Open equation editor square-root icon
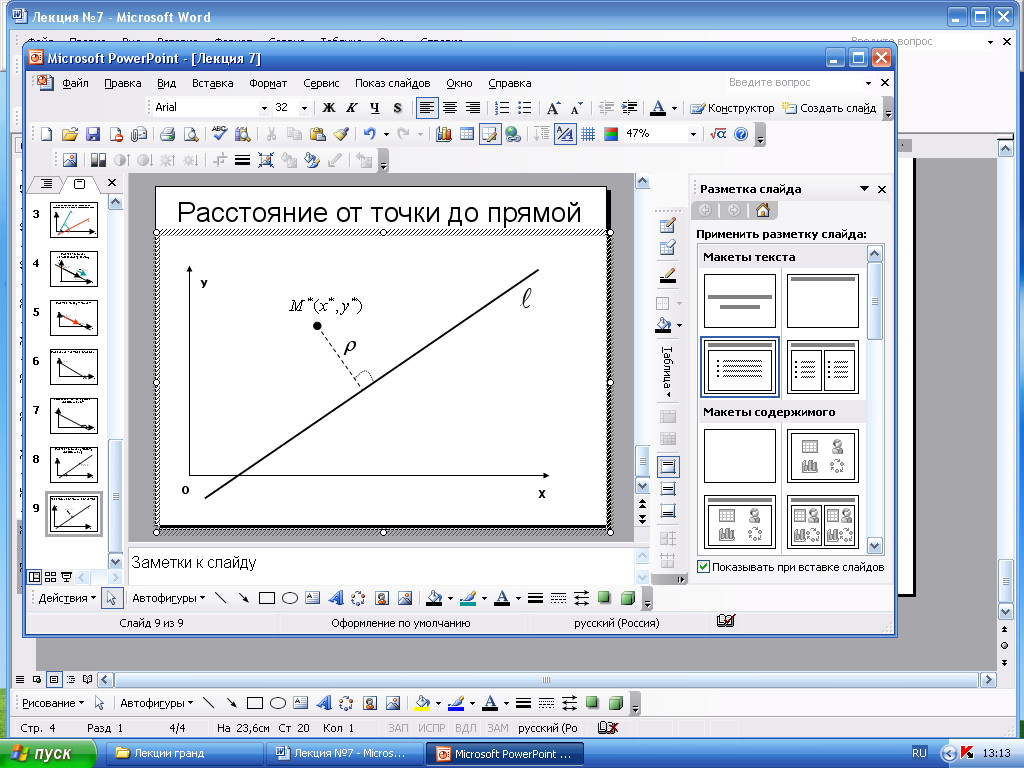 coord(718,134)
